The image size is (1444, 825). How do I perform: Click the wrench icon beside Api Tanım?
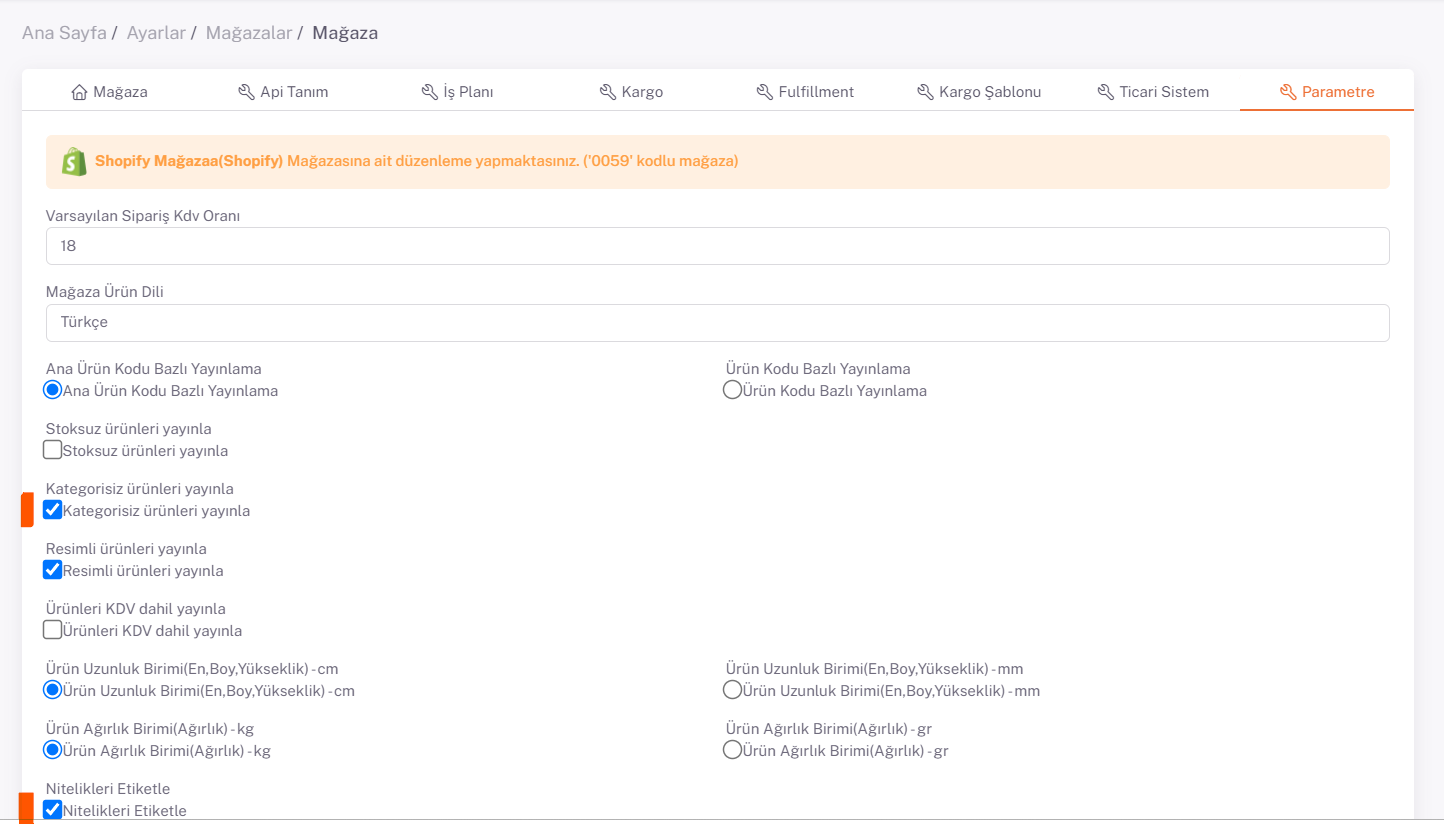click(x=246, y=92)
